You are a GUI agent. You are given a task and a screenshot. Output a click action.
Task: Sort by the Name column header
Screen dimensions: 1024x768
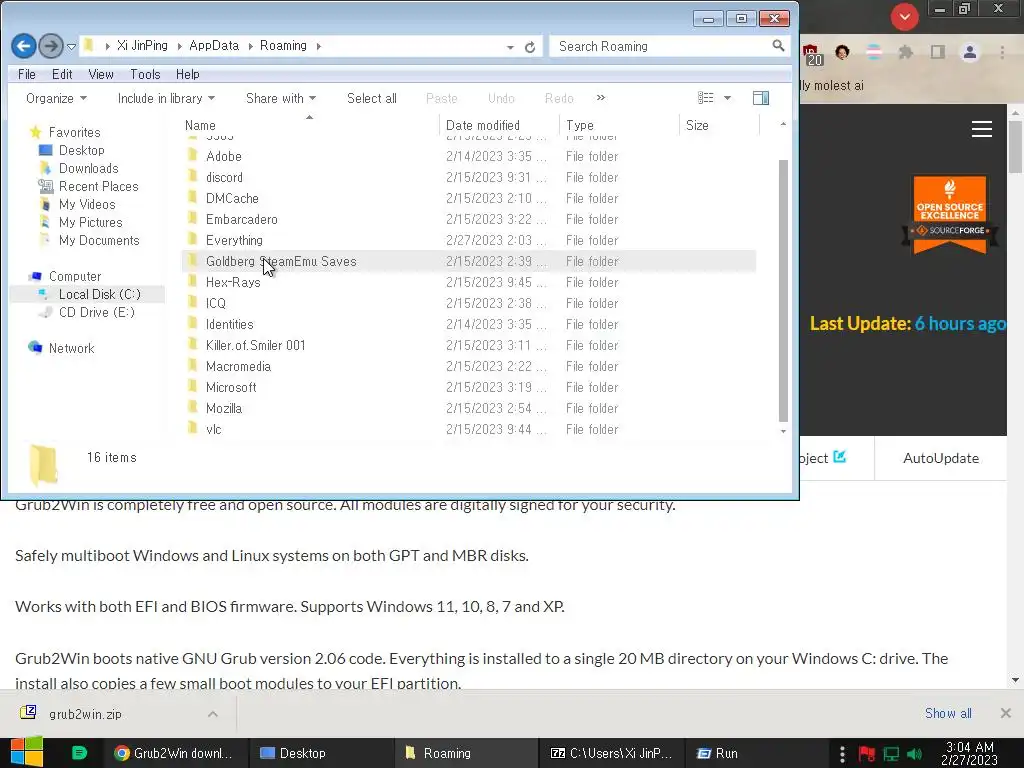tap(311, 125)
